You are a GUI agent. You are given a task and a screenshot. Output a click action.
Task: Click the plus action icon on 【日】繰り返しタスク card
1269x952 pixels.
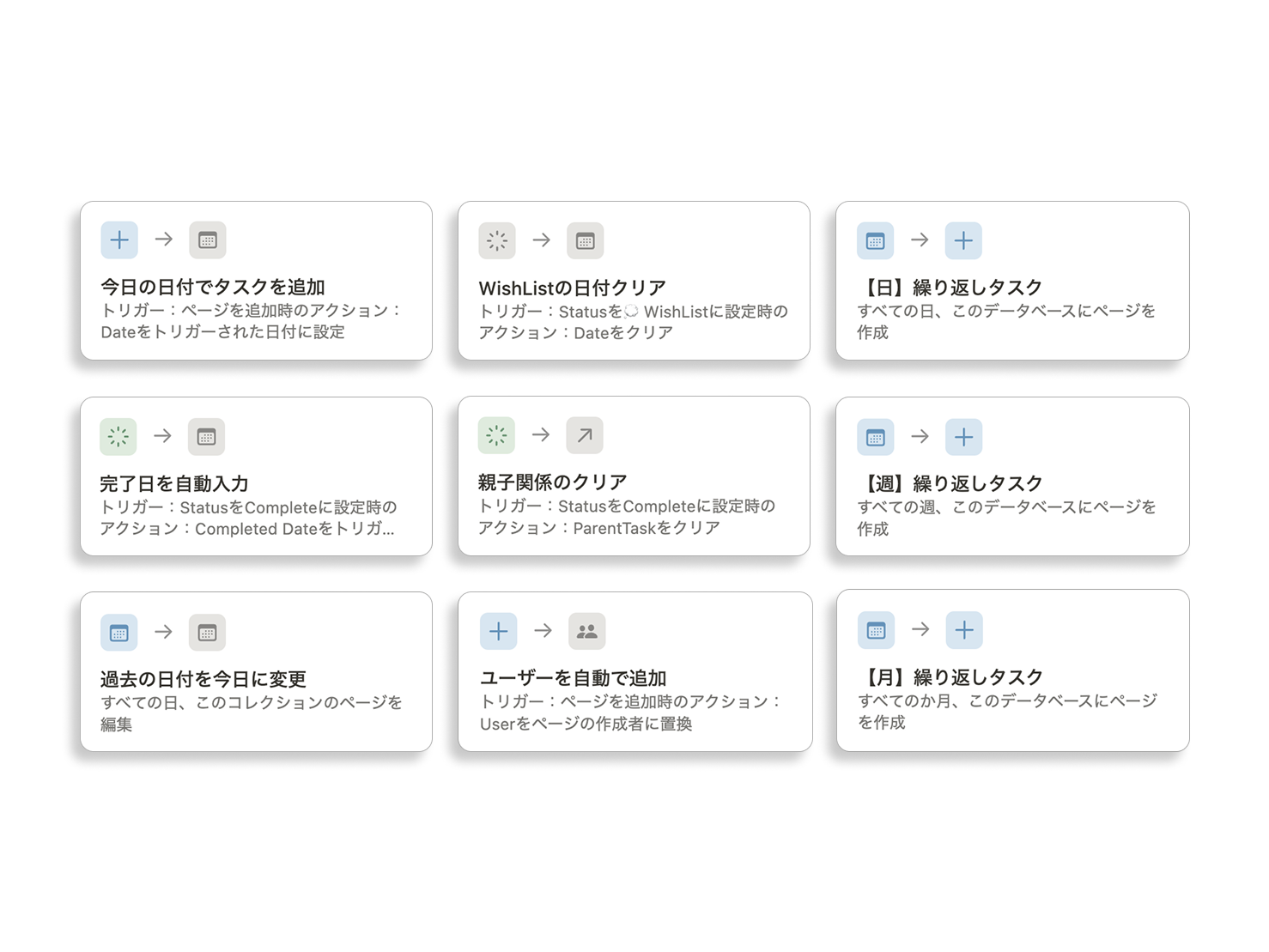click(x=963, y=240)
